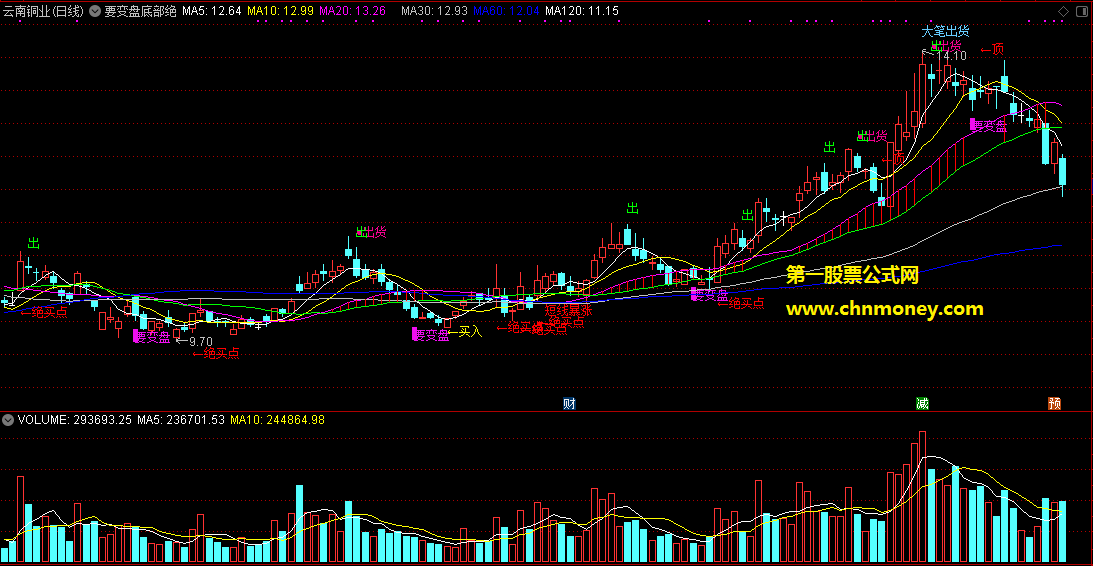The width and height of the screenshot is (1093, 566).
Task: Select the MA60: 12.04 line label
Action: click(x=506, y=11)
